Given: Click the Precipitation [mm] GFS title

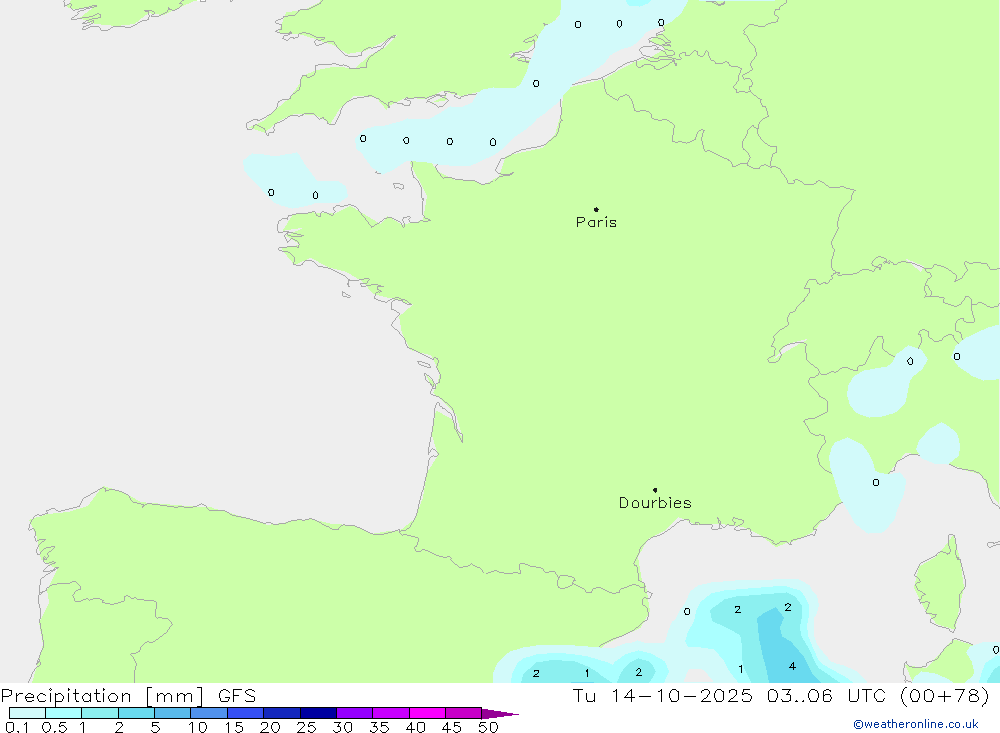Looking at the screenshot, I should [128, 695].
